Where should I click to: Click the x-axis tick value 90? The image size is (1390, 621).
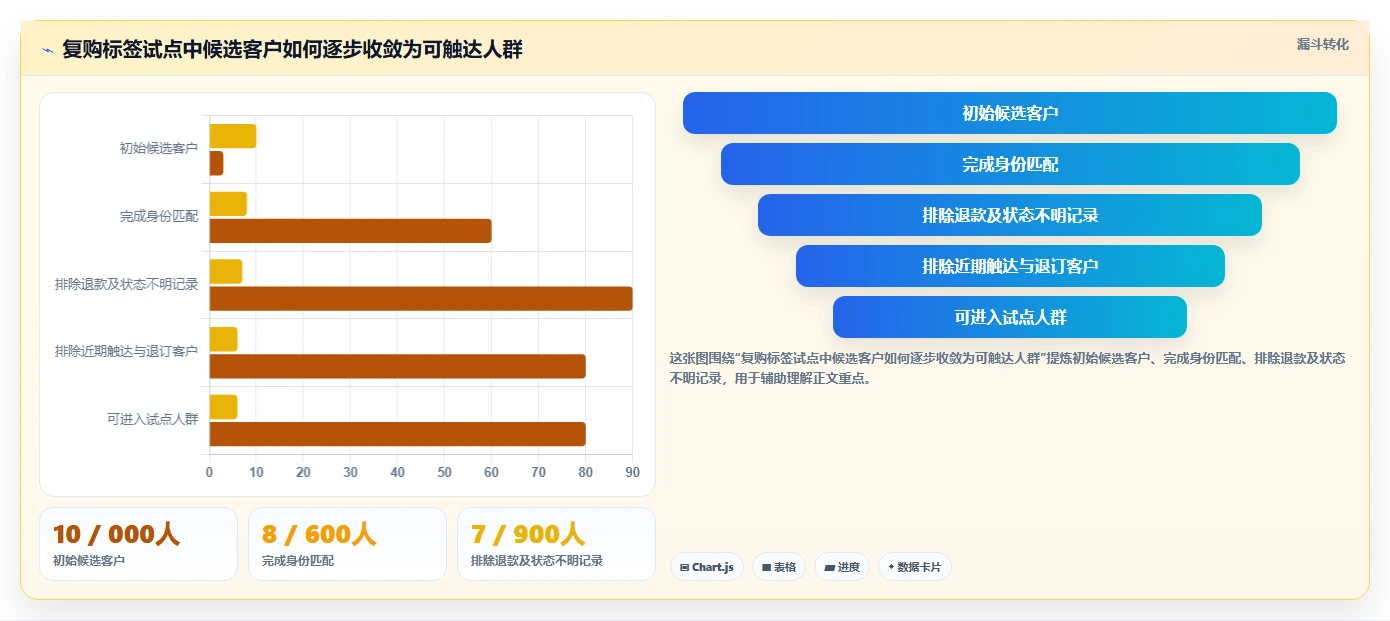click(x=632, y=472)
